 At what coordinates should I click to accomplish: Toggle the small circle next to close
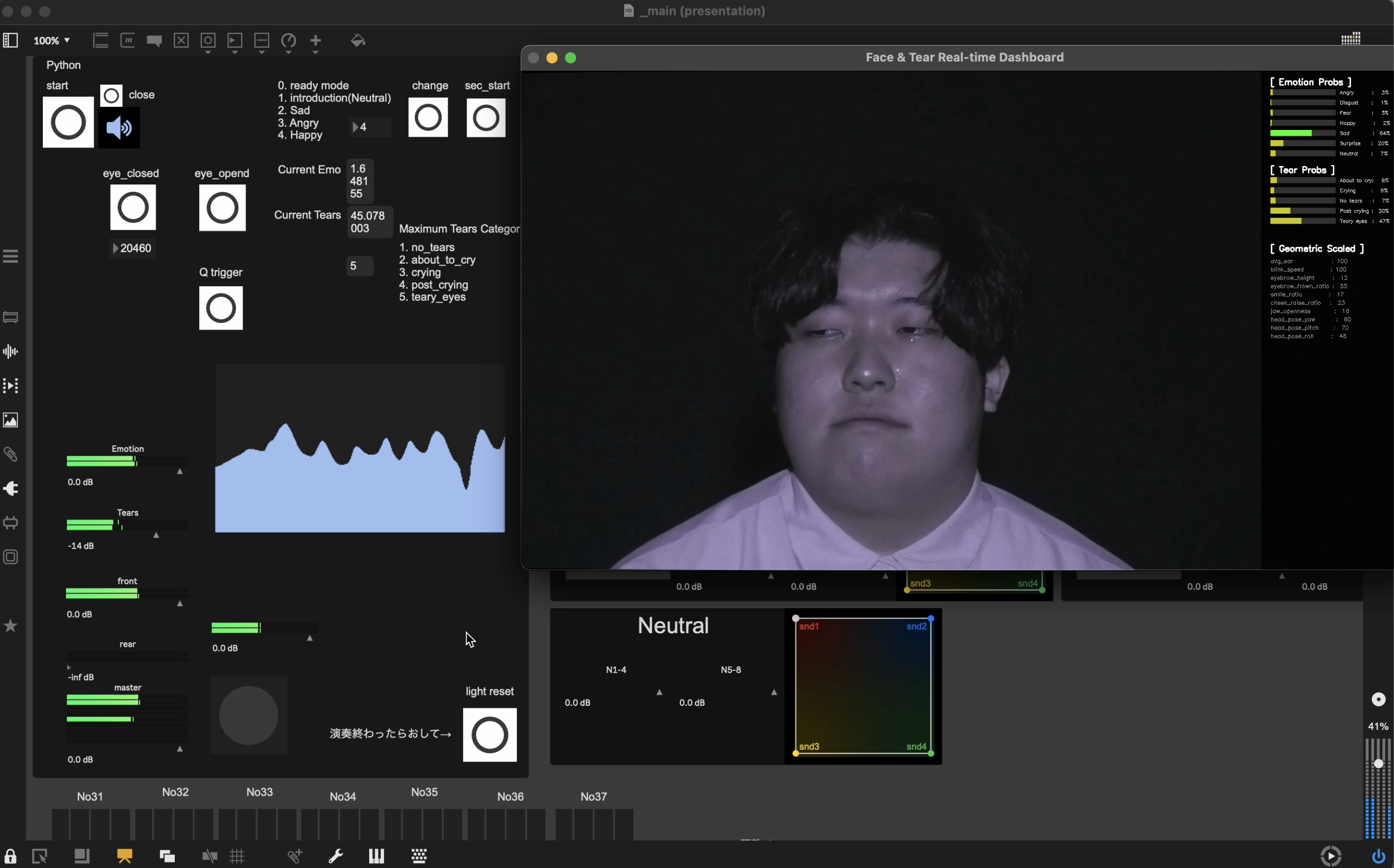pyautogui.click(x=111, y=96)
